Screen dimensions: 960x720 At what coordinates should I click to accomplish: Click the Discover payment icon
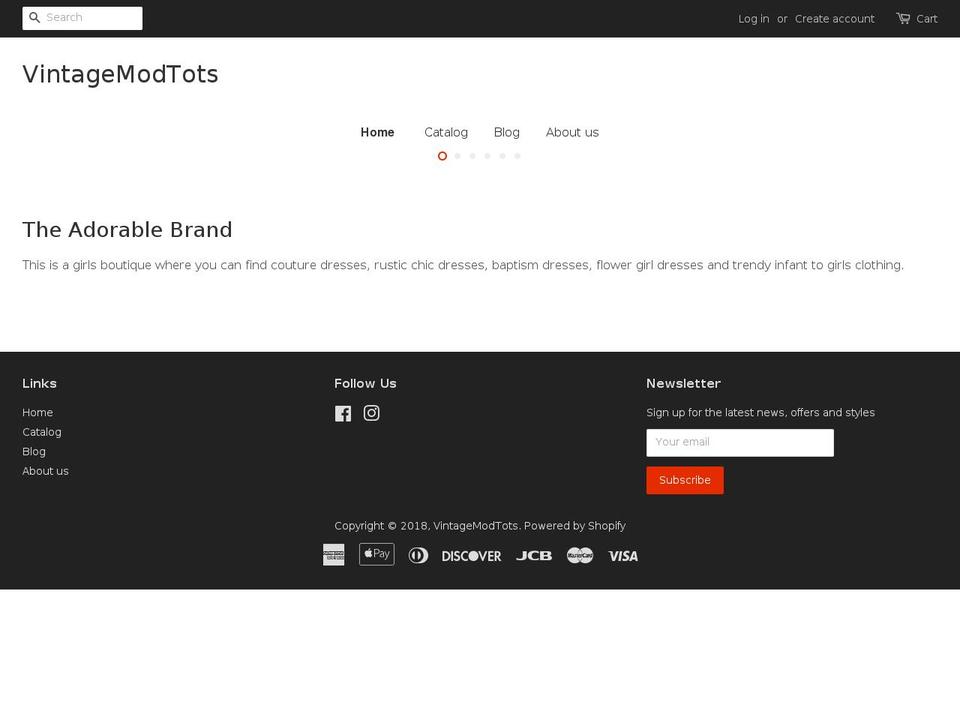pyautogui.click(x=471, y=556)
